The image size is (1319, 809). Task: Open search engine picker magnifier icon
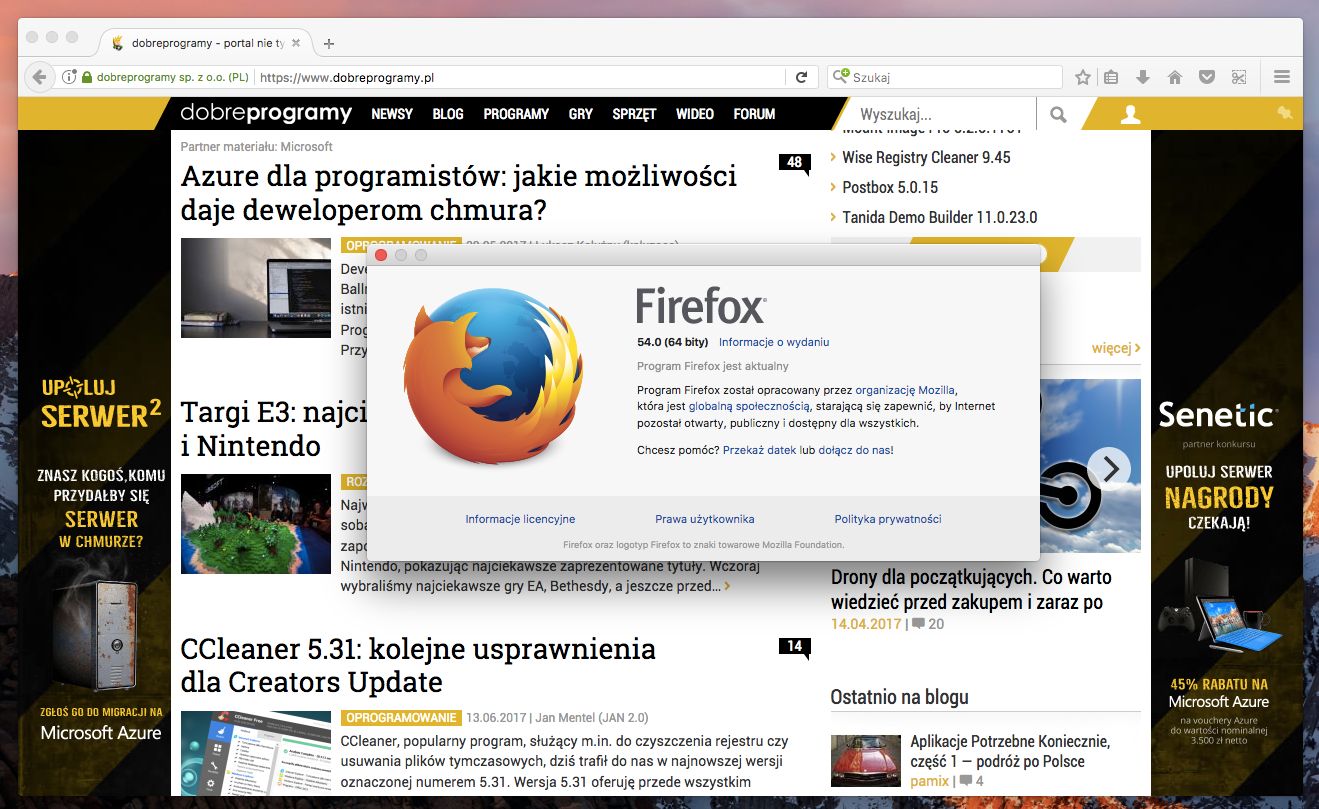coord(841,77)
